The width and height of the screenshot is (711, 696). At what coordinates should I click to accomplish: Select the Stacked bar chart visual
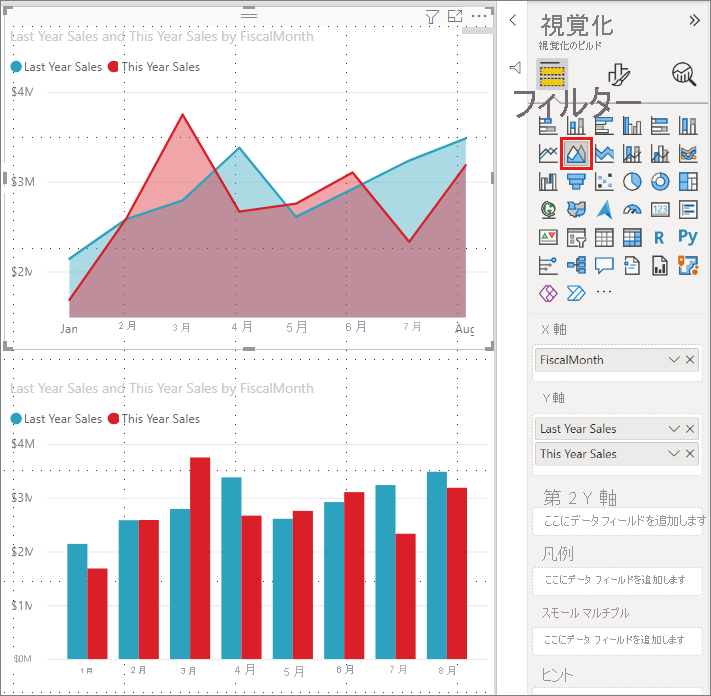pyautogui.click(x=548, y=126)
